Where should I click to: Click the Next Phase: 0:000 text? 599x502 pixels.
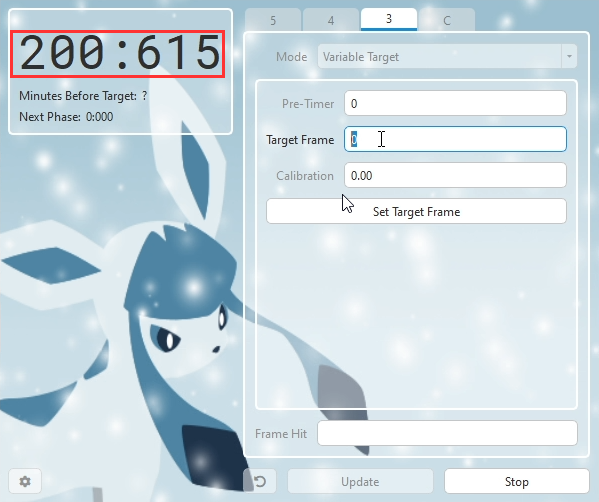point(66,117)
